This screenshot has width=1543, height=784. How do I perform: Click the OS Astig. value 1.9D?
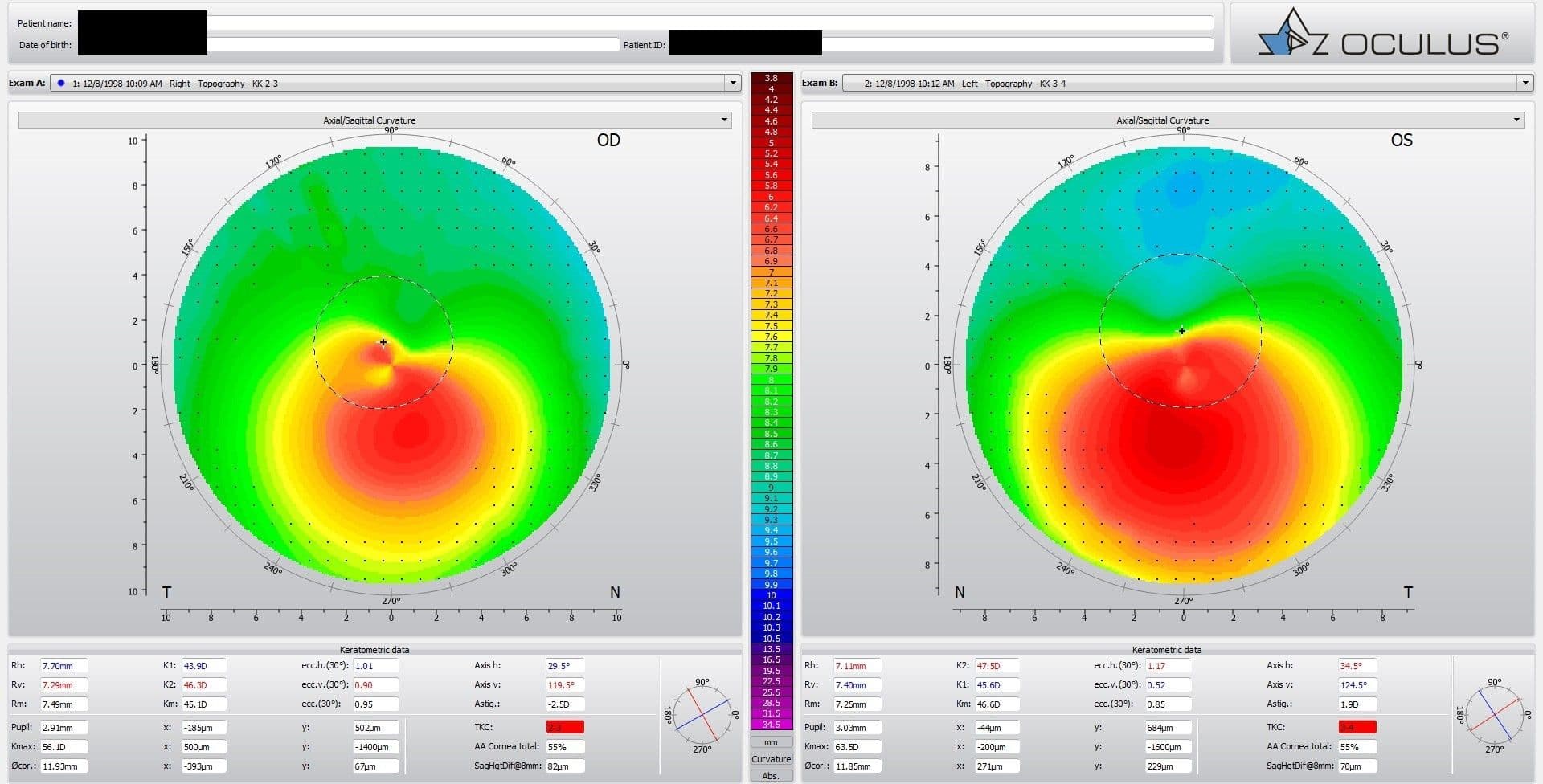point(1357,704)
